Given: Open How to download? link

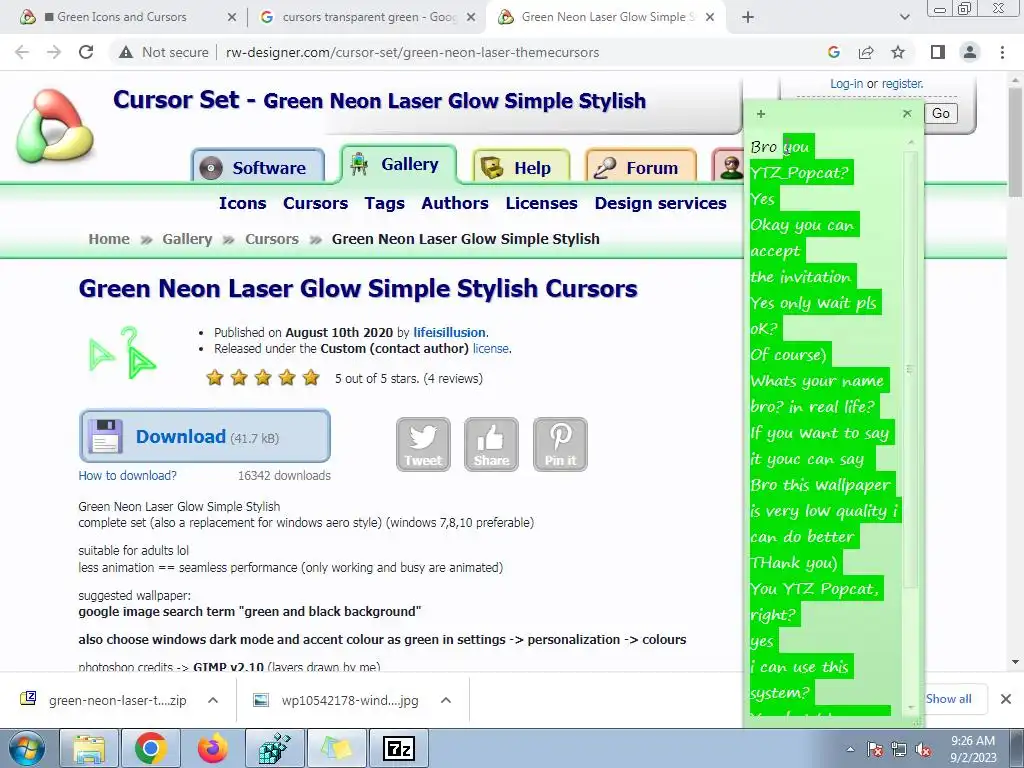Looking at the screenshot, I should point(127,475).
